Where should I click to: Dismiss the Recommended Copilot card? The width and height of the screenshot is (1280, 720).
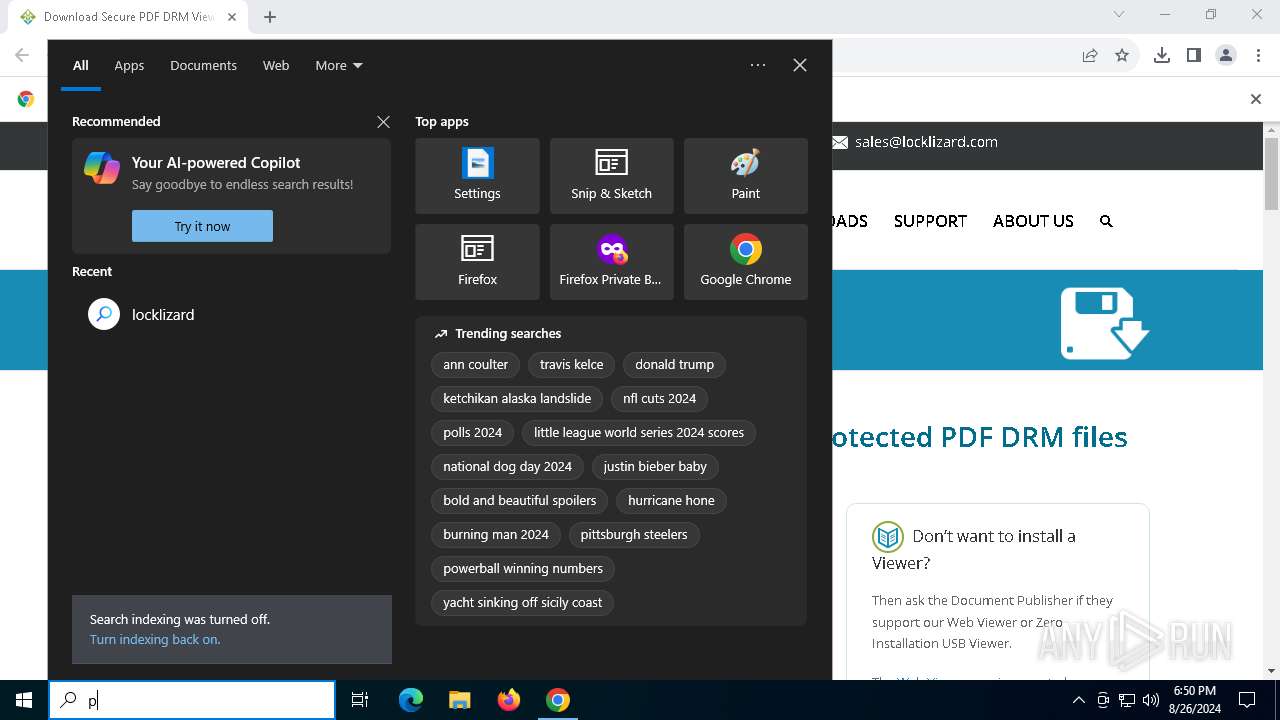click(x=383, y=122)
